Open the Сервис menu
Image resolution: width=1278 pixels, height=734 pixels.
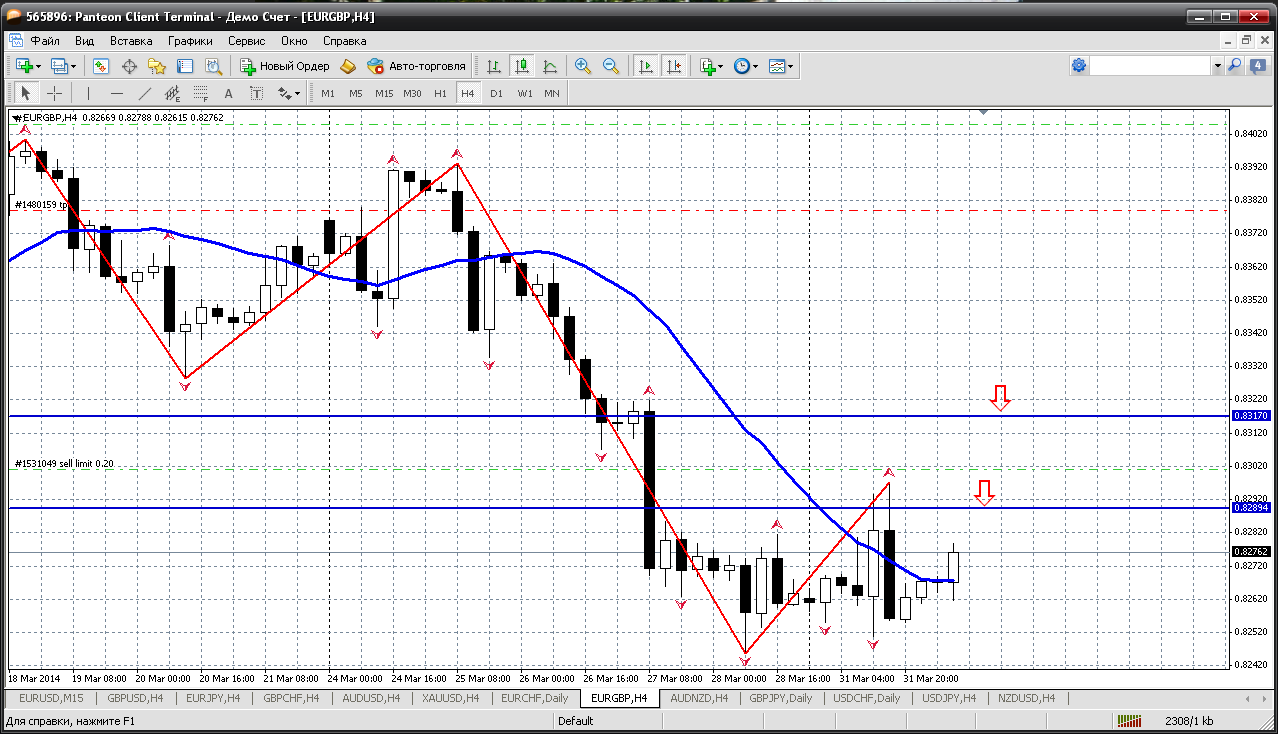tap(246, 41)
